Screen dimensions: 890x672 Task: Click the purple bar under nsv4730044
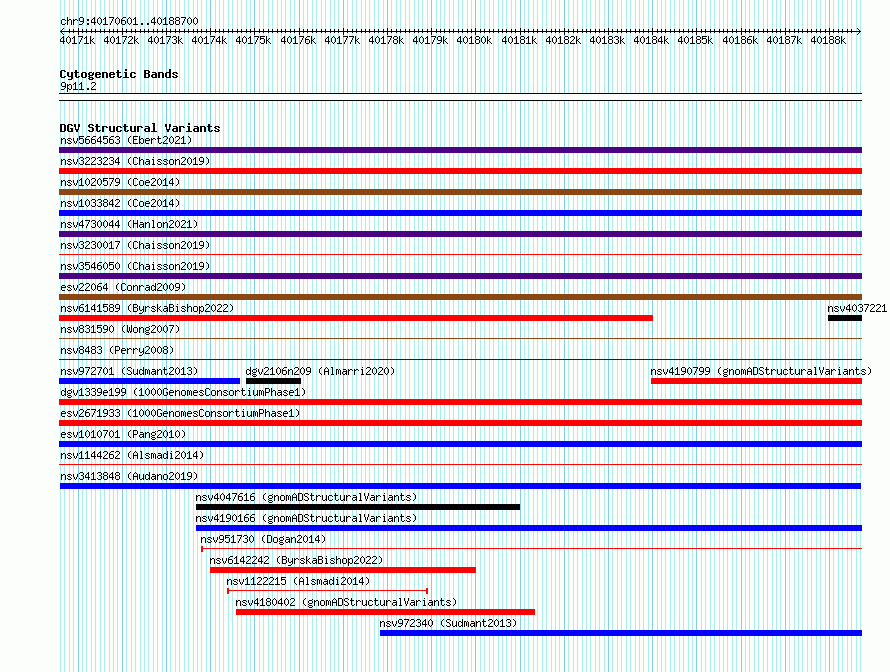pyautogui.click(x=460, y=234)
